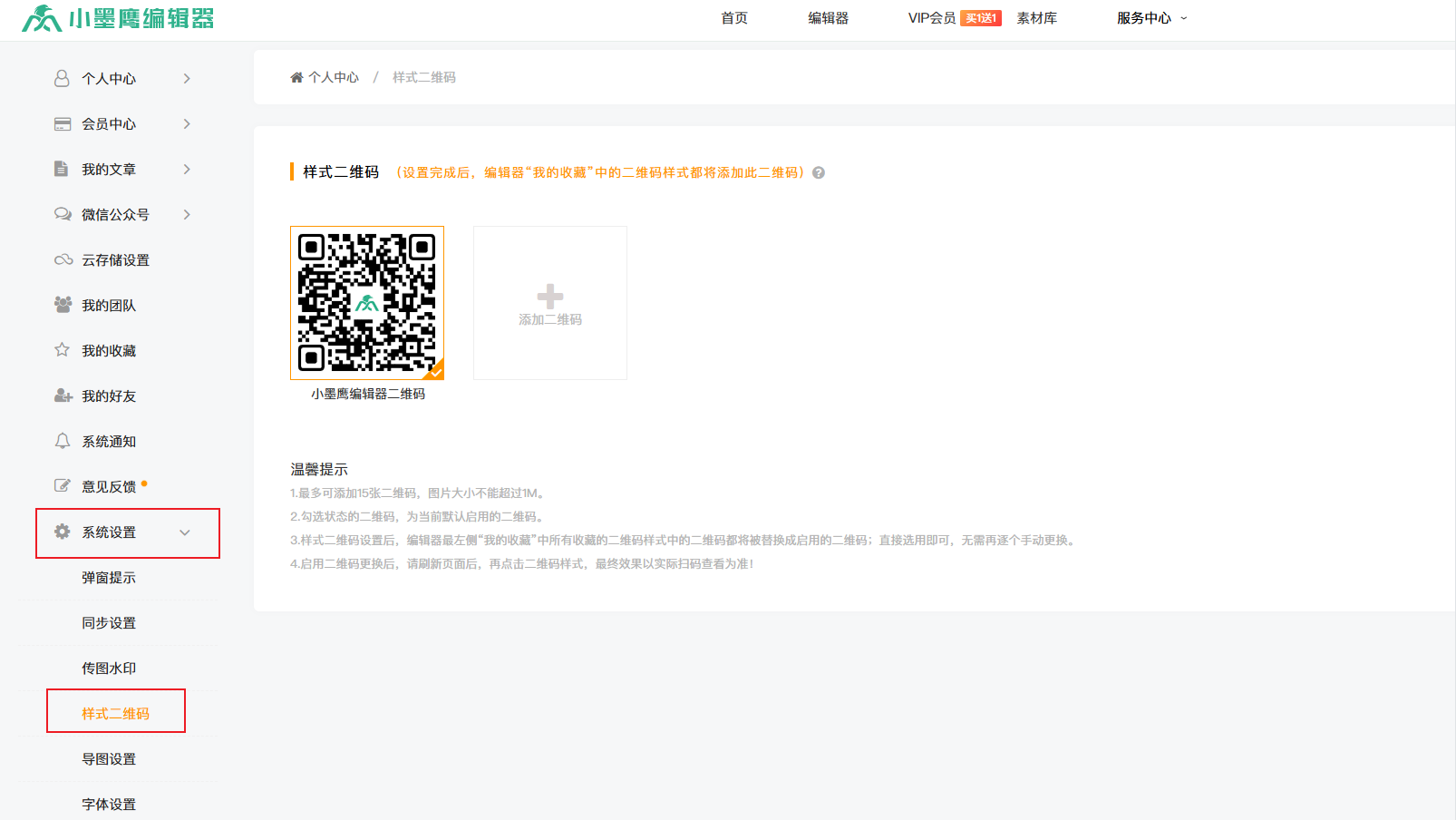Click the 系统设置 gear icon
Viewport: 1456px width, 820px height.
point(62,532)
